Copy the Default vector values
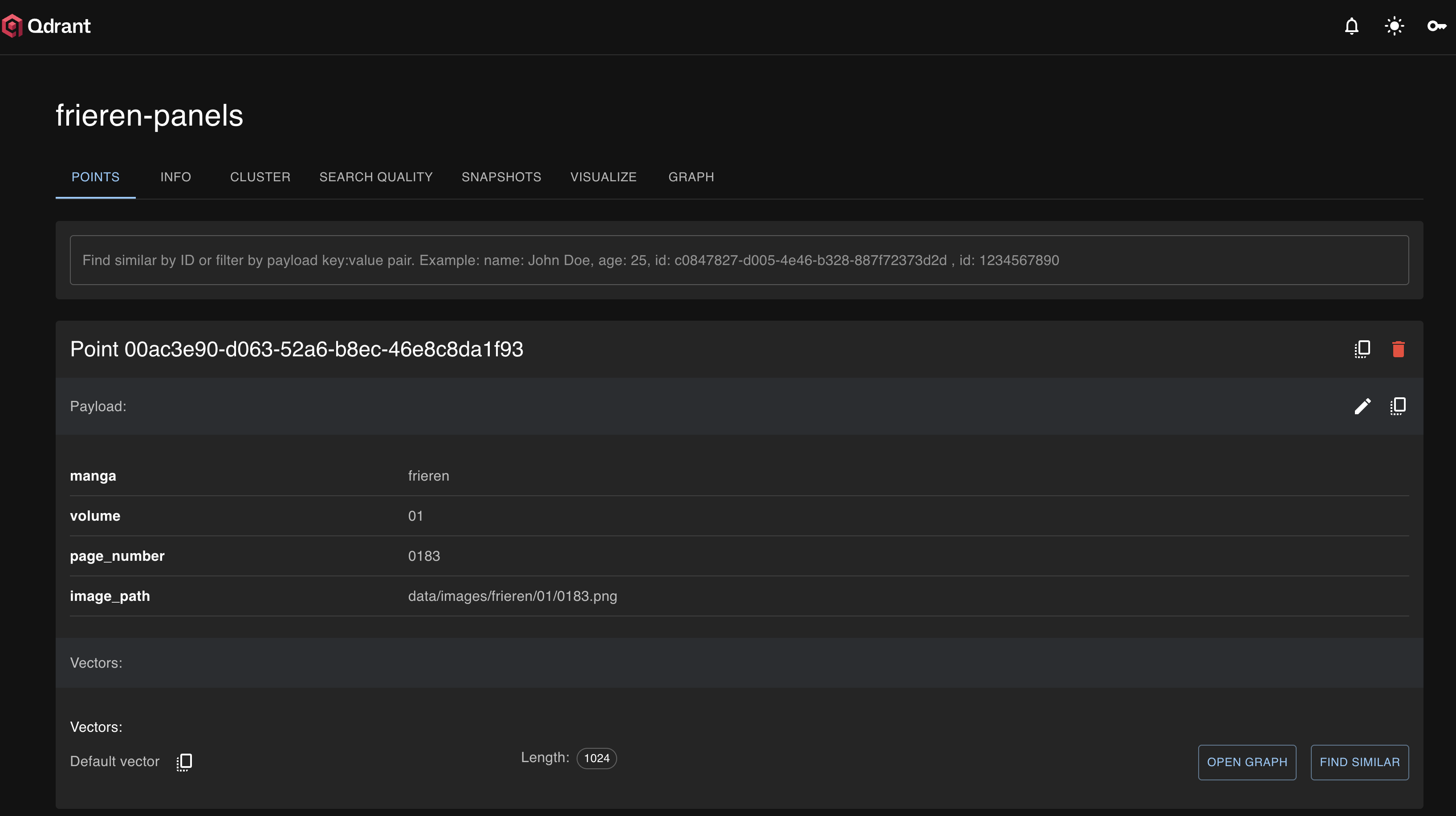The height and width of the screenshot is (816, 1456). (x=183, y=762)
